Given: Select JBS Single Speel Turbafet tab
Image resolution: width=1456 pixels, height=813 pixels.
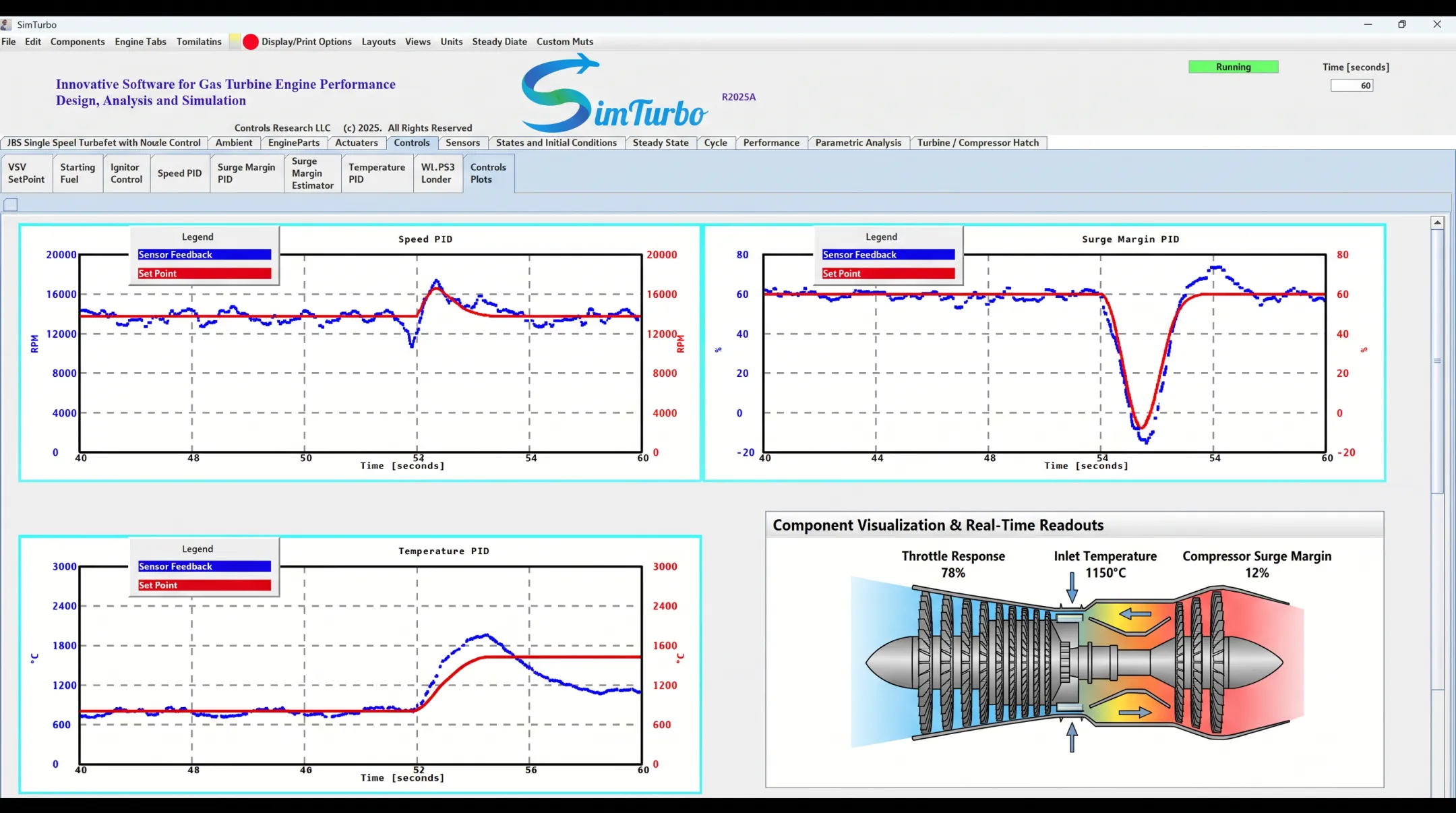Looking at the screenshot, I should point(104,143).
